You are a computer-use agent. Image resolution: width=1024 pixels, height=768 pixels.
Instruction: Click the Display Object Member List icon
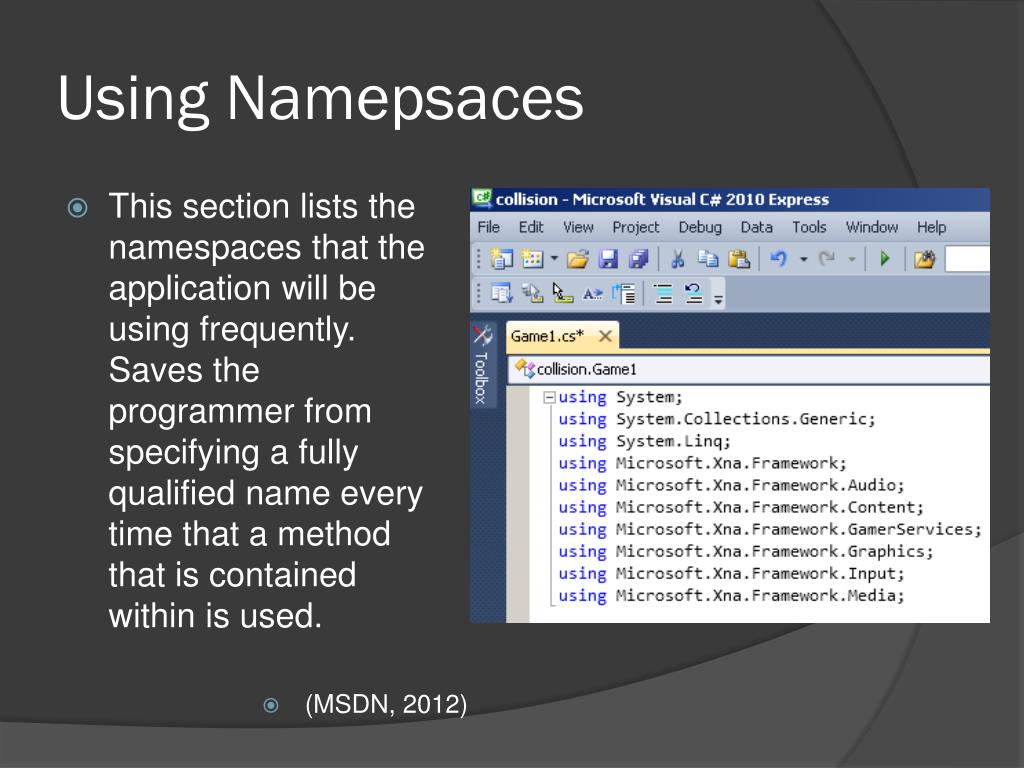click(x=502, y=294)
